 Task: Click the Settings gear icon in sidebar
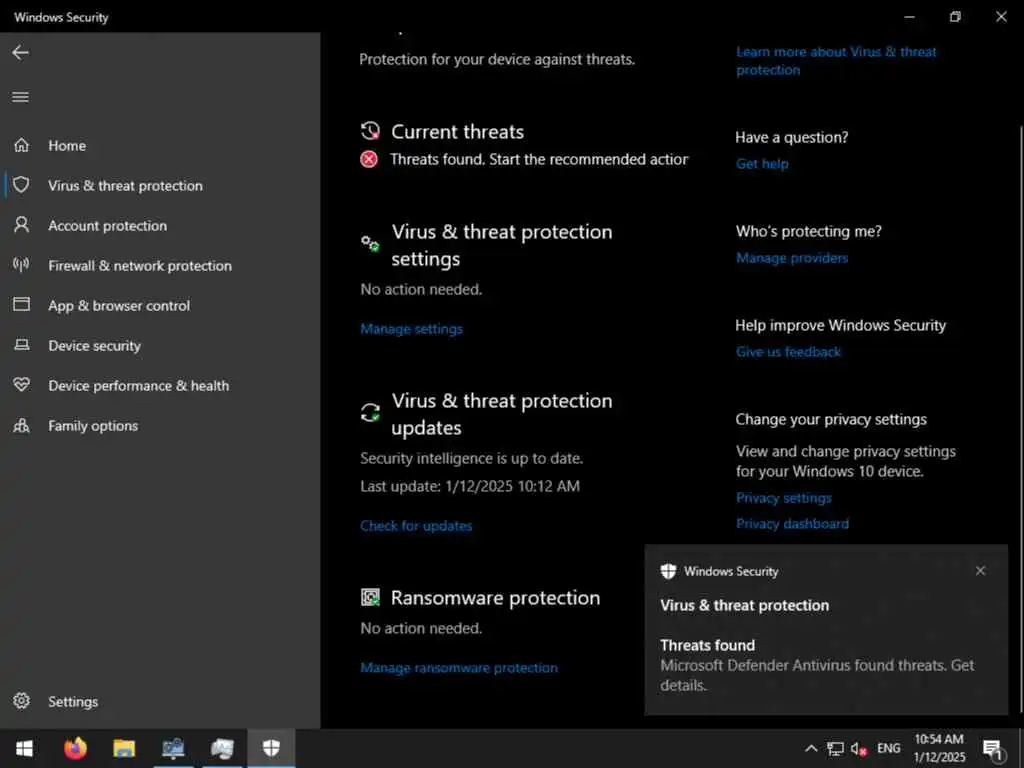(x=22, y=701)
